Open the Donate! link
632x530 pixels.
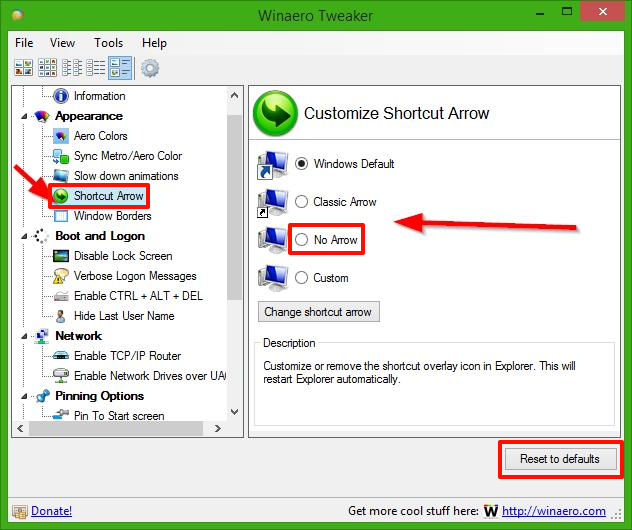click(52, 511)
